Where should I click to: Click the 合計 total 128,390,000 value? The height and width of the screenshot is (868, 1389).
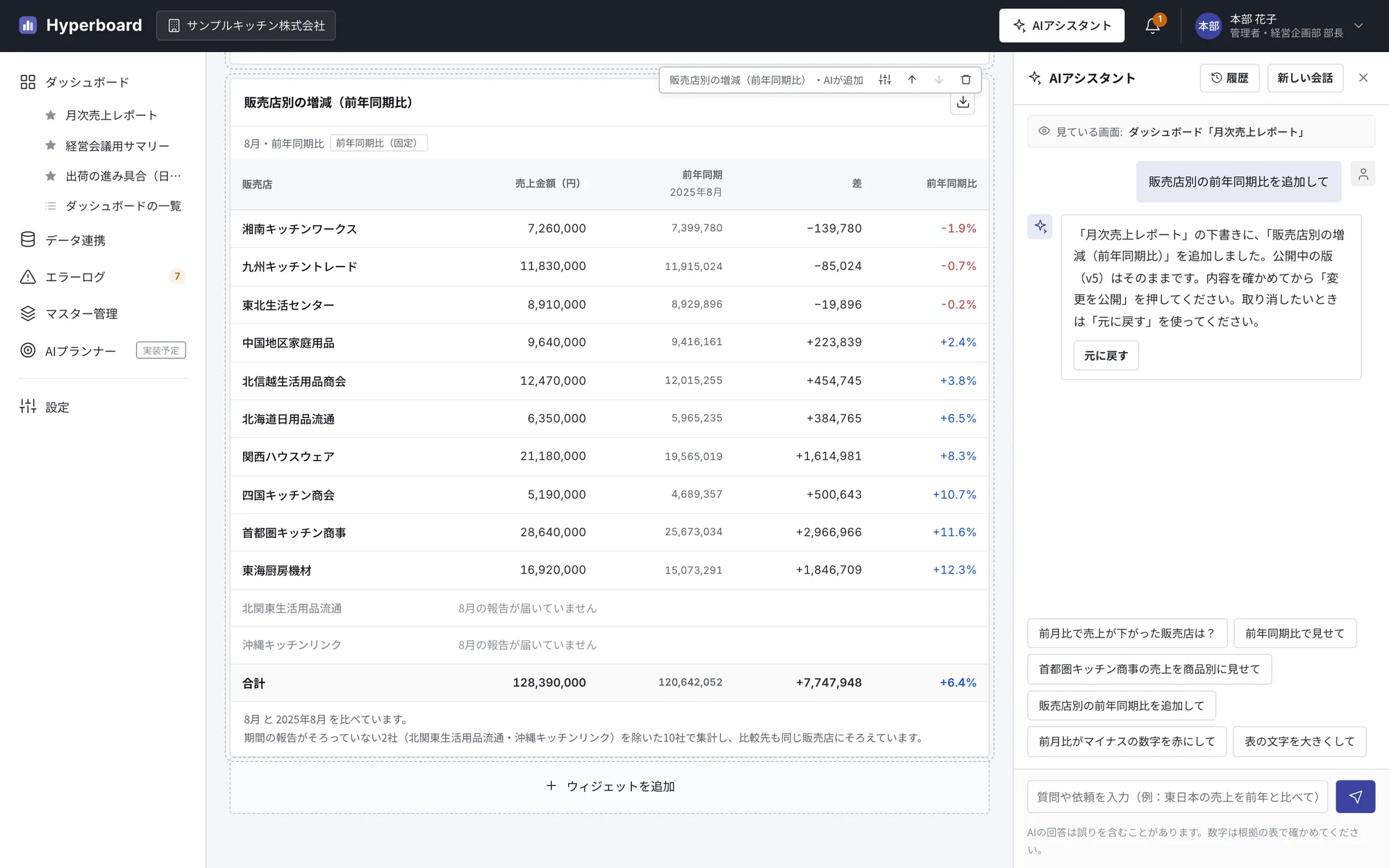pos(549,683)
